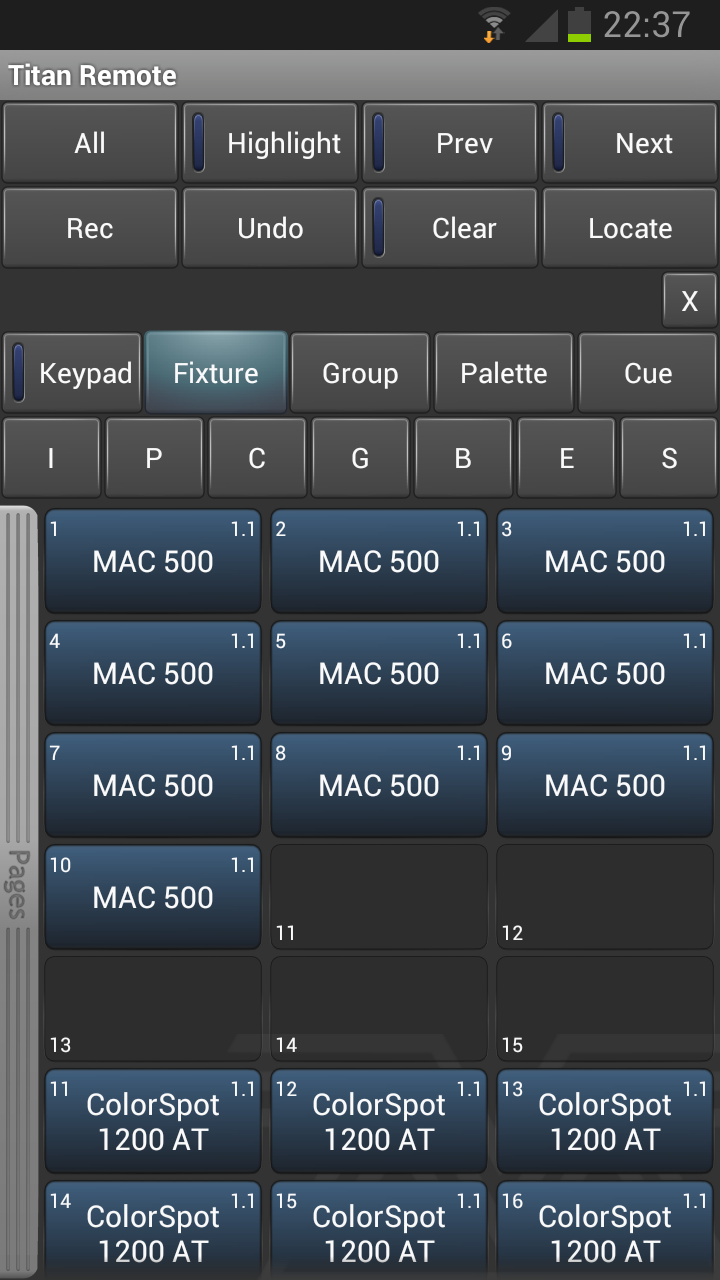Select the Effects attribute bank 'E'
Screen dimensions: 720x1280
tap(566, 457)
